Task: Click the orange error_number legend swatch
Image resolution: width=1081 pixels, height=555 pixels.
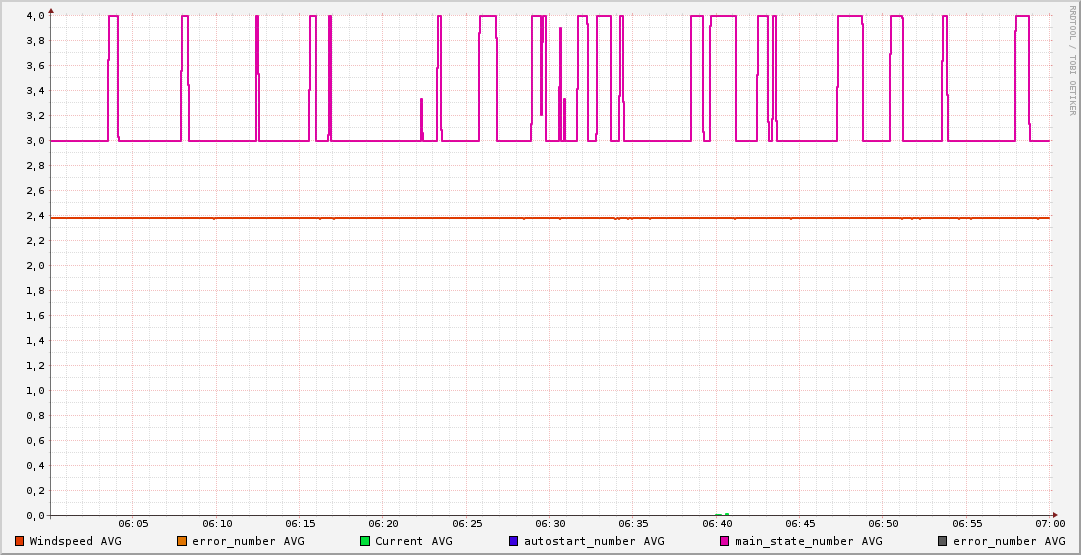Action: tap(182, 541)
